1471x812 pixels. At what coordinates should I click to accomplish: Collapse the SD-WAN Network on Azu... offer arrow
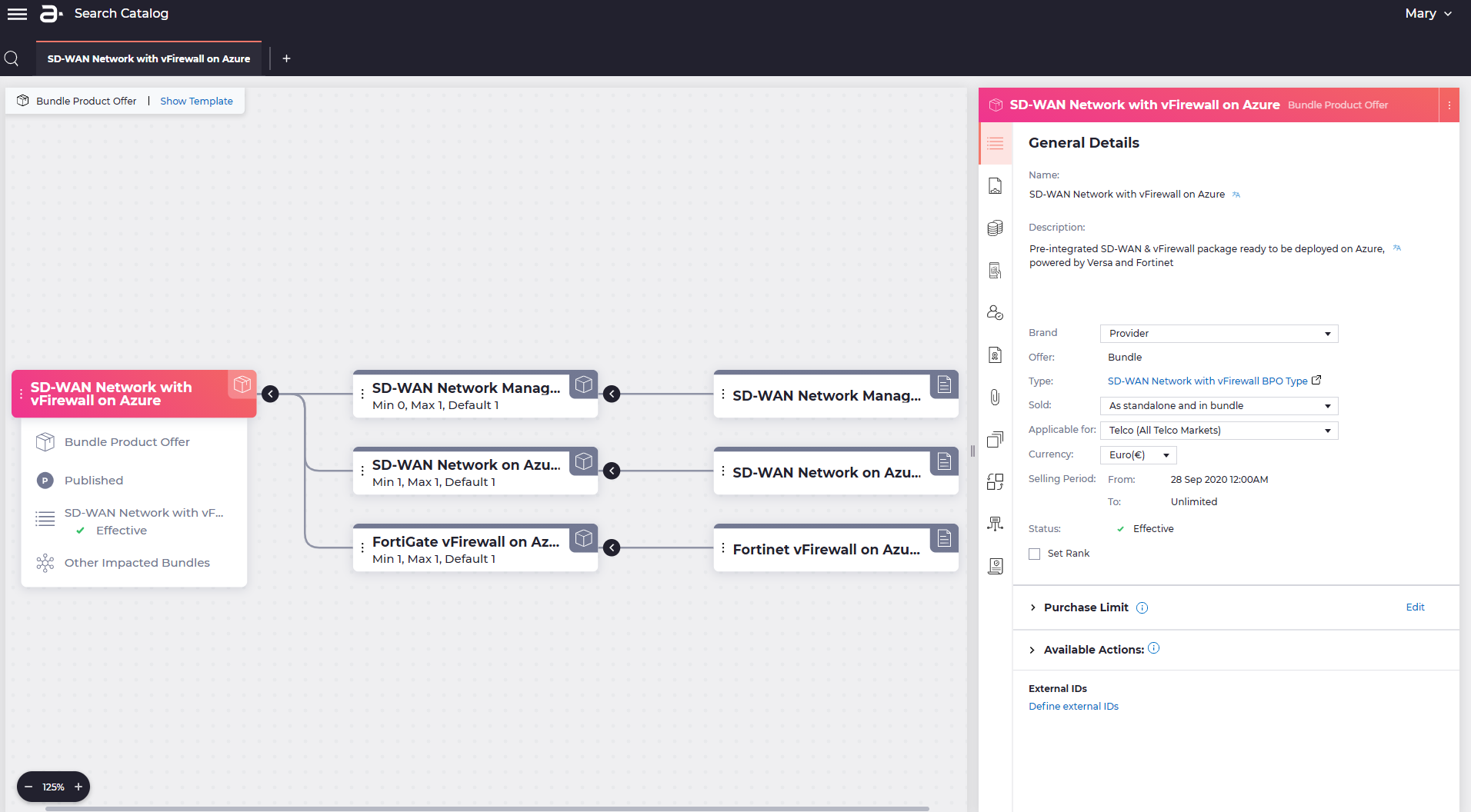pyautogui.click(x=612, y=471)
